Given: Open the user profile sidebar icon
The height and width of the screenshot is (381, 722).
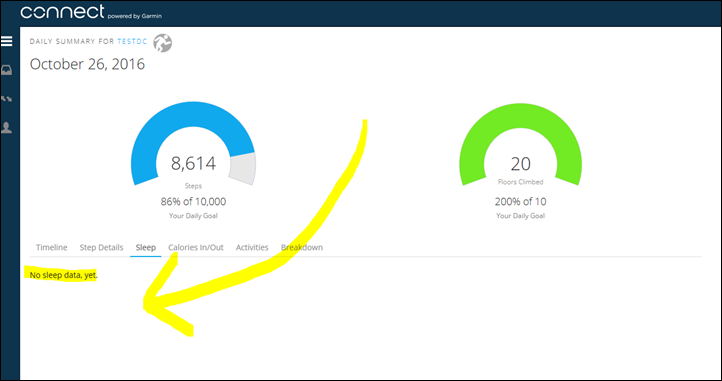Looking at the screenshot, I should pos(6,127).
